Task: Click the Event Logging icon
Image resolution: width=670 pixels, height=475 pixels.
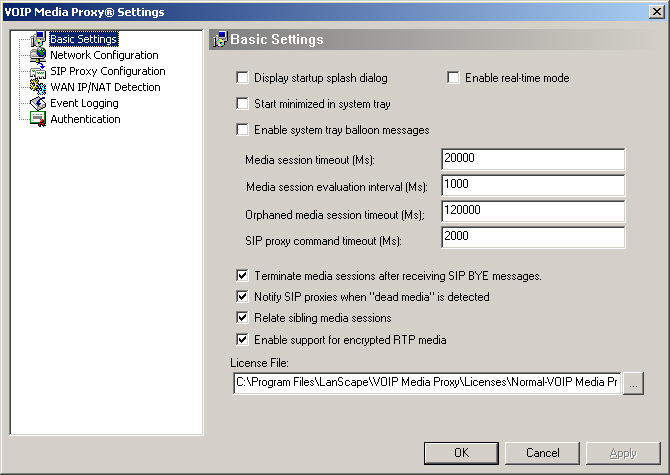Action: click(x=38, y=103)
